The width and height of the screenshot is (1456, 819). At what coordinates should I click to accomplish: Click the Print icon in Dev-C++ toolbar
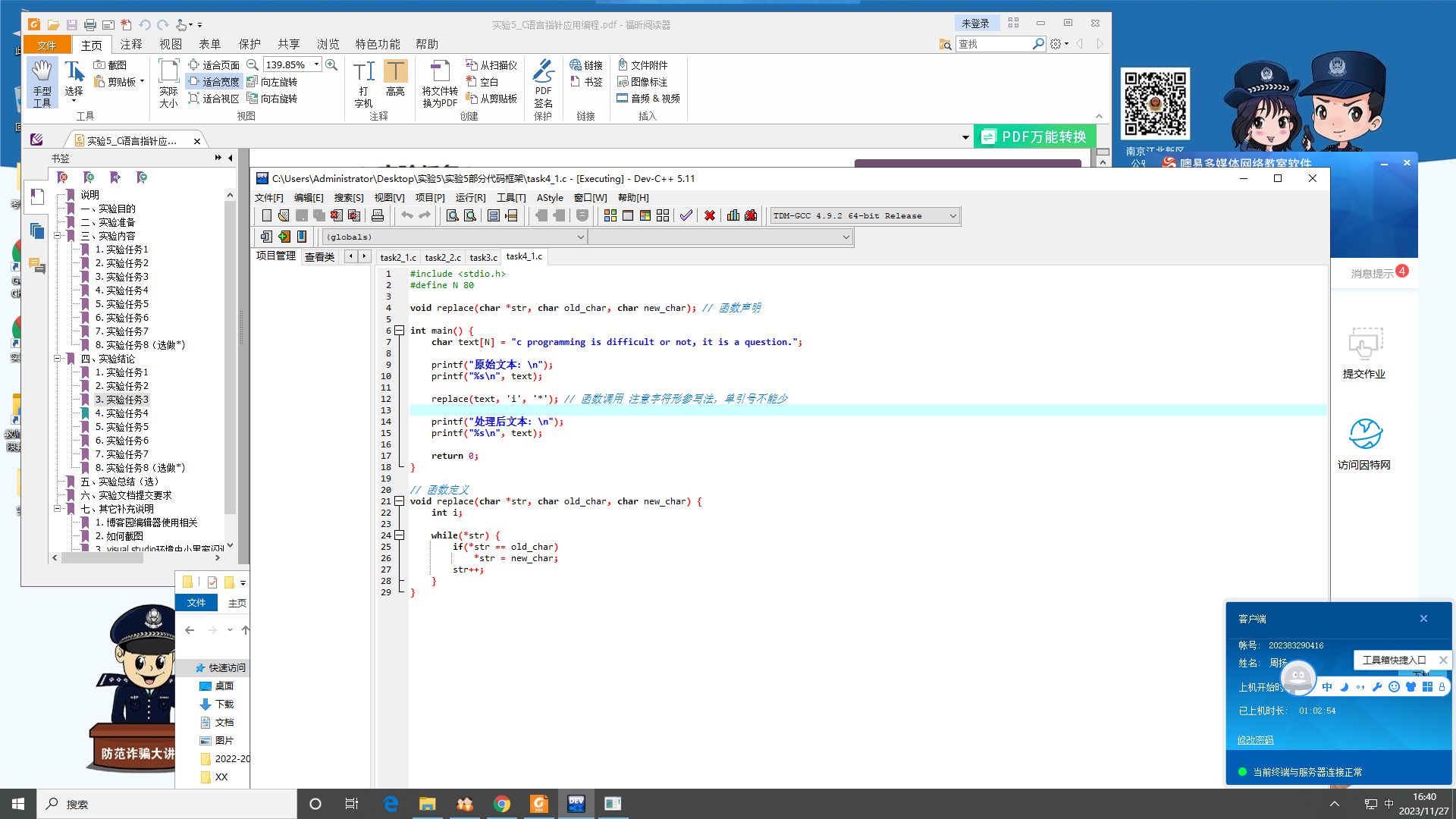[x=378, y=216]
